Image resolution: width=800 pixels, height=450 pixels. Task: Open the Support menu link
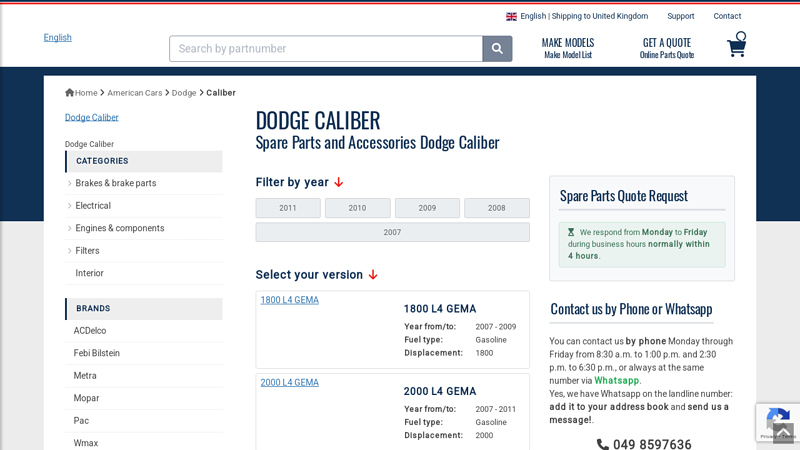(x=681, y=16)
